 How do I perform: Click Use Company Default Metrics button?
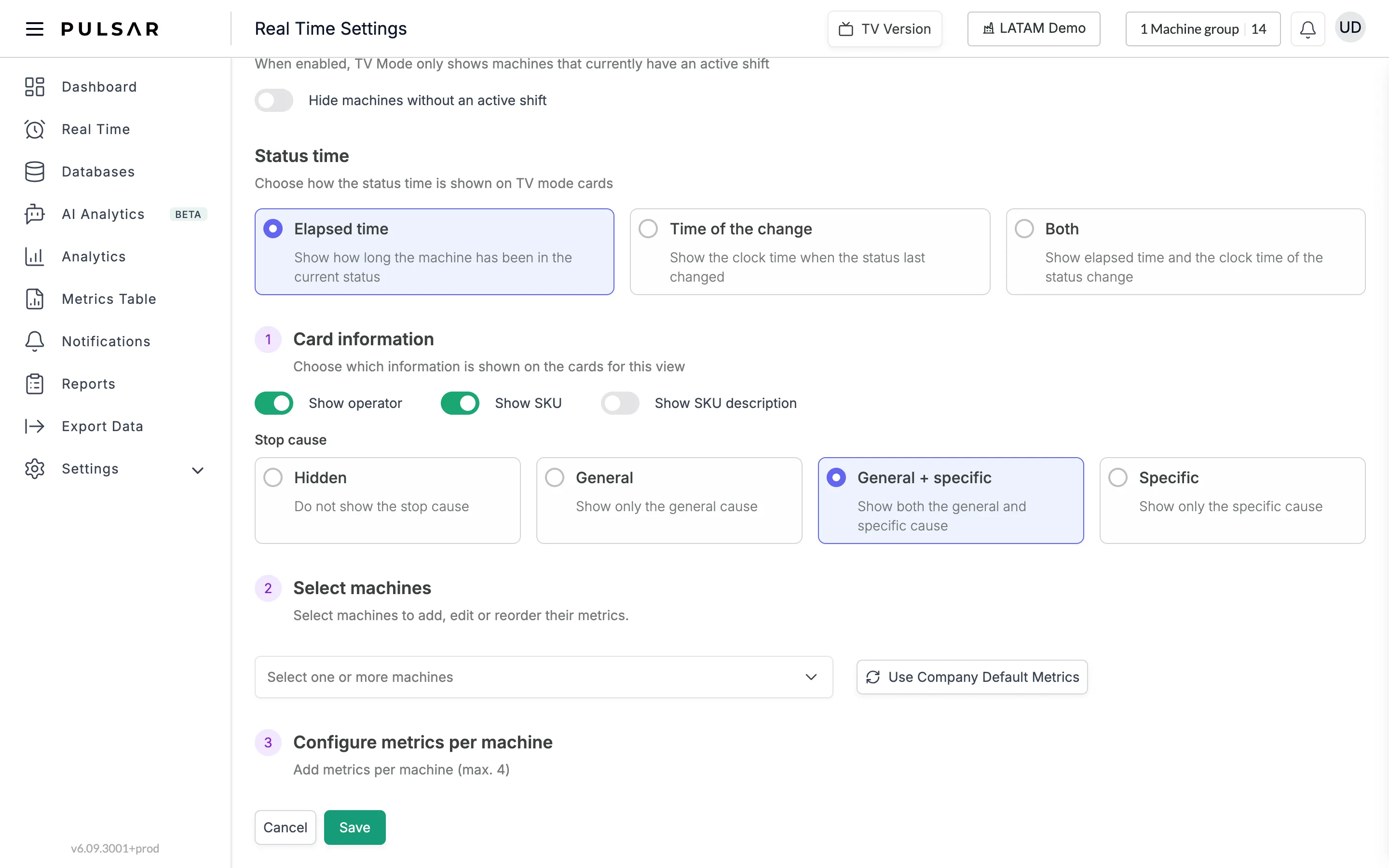972,677
